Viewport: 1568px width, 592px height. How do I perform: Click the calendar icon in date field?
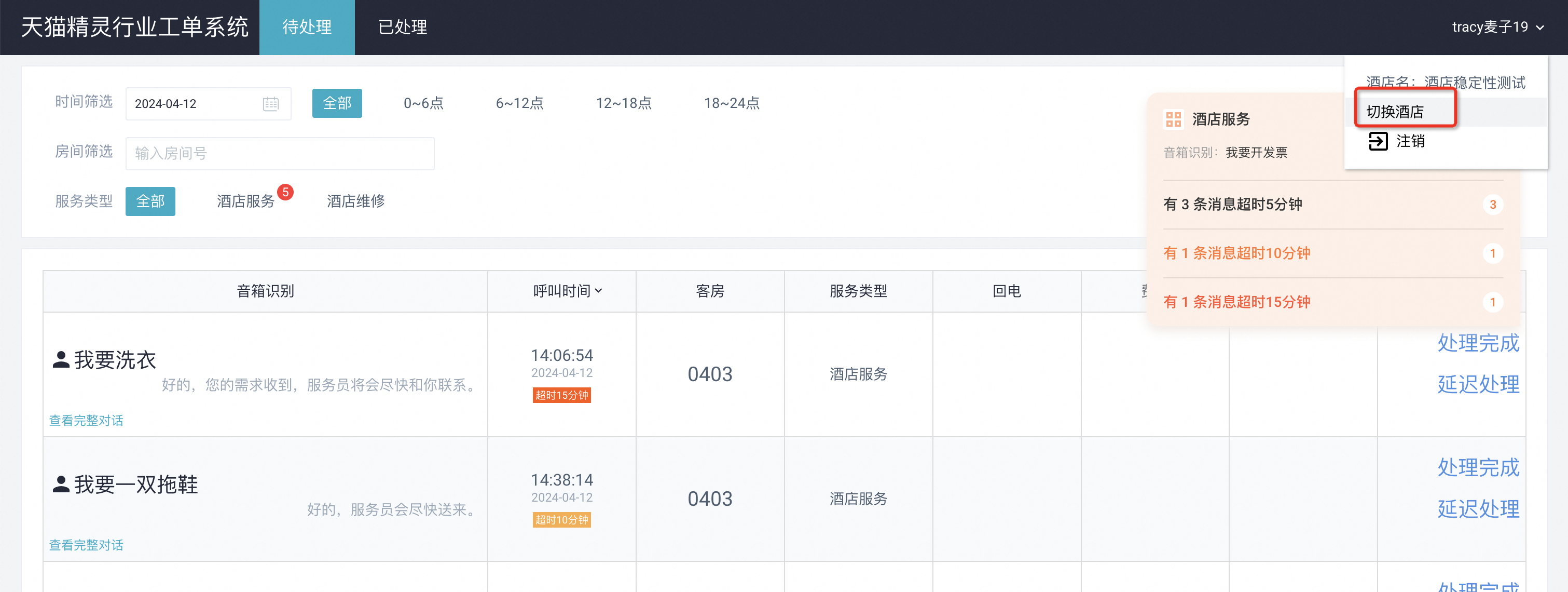coord(271,103)
